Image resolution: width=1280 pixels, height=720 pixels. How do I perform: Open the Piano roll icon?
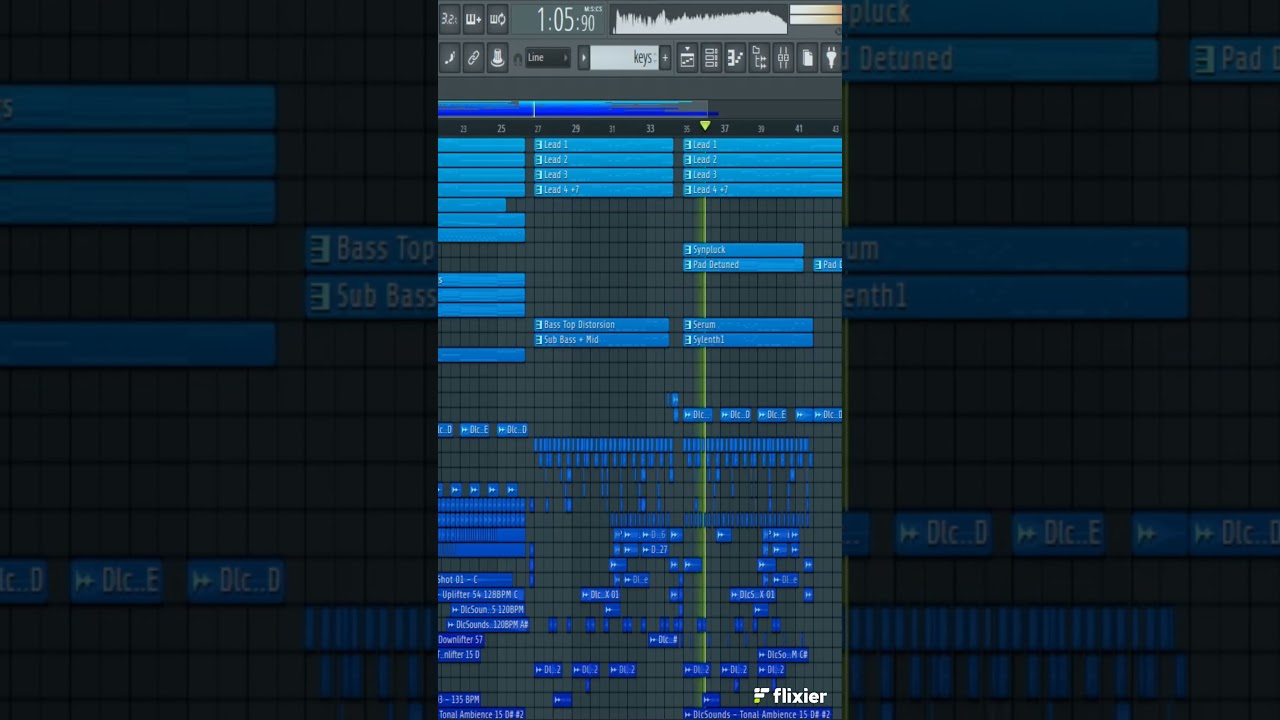point(735,58)
